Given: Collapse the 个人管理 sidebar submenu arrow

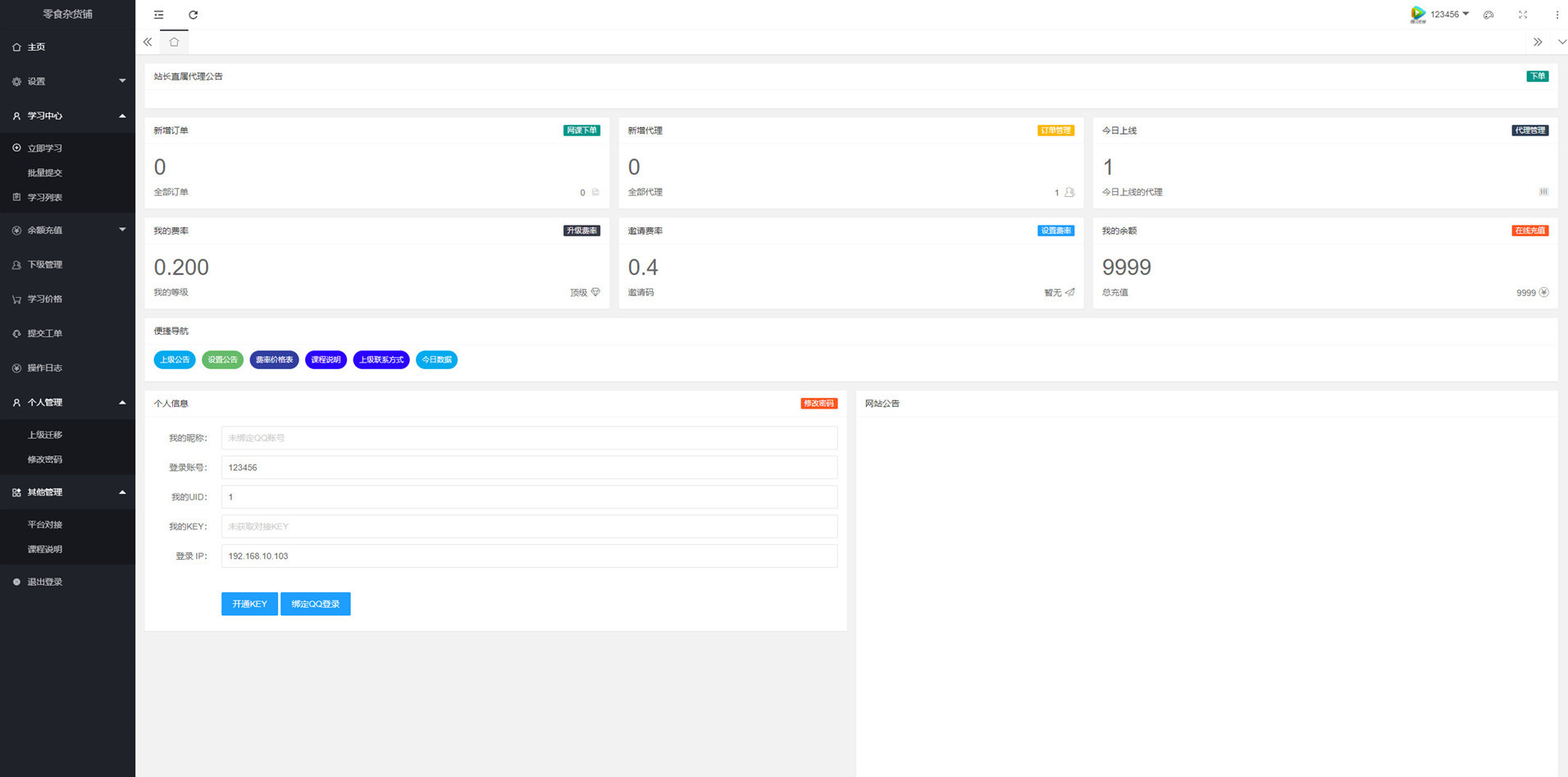Looking at the screenshot, I should tap(122, 402).
